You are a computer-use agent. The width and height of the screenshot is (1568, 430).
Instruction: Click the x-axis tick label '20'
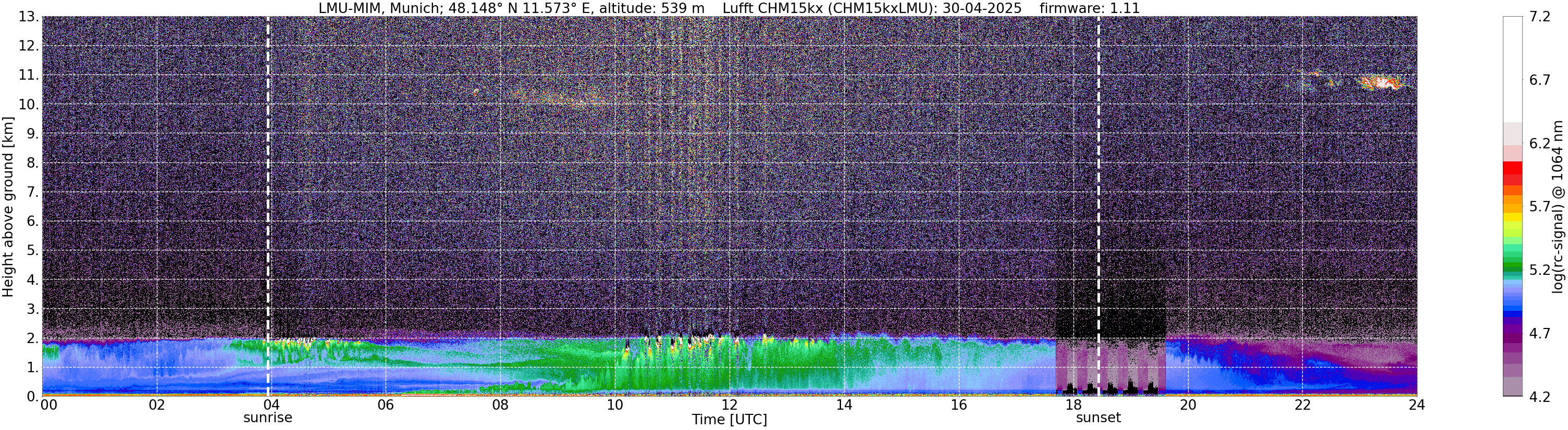point(1188,405)
